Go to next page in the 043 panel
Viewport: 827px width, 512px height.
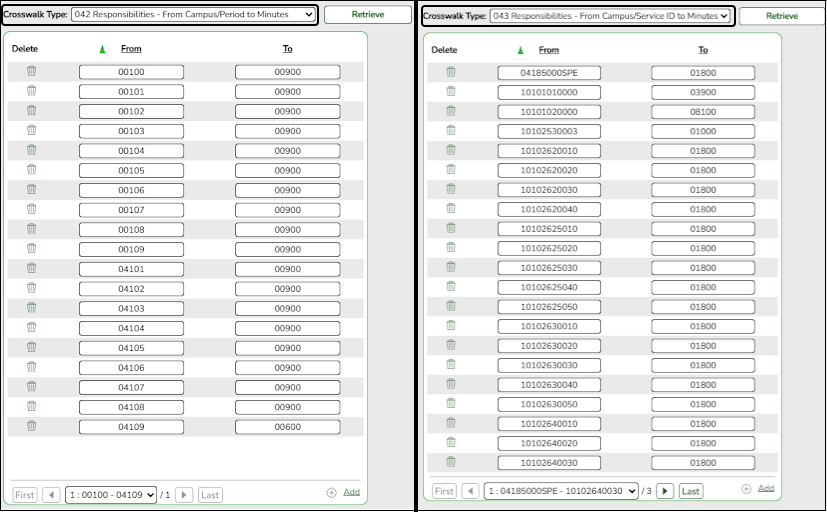(x=665, y=491)
